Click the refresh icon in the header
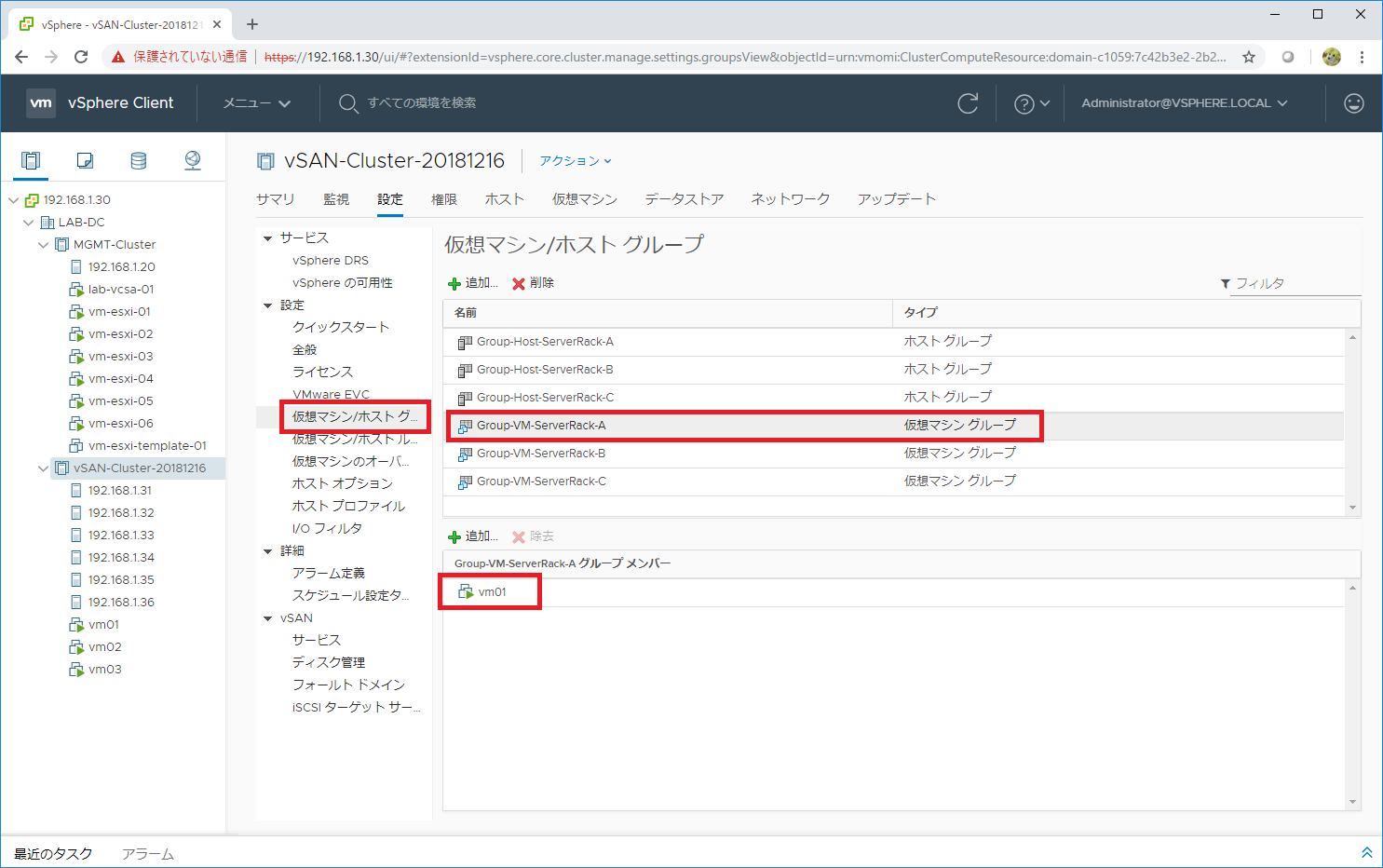The image size is (1383, 868). click(x=968, y=103)
